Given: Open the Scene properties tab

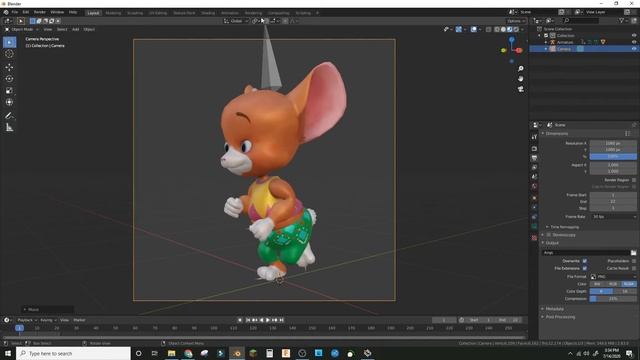Looking at the screenshot, I should tap(534, 177).
